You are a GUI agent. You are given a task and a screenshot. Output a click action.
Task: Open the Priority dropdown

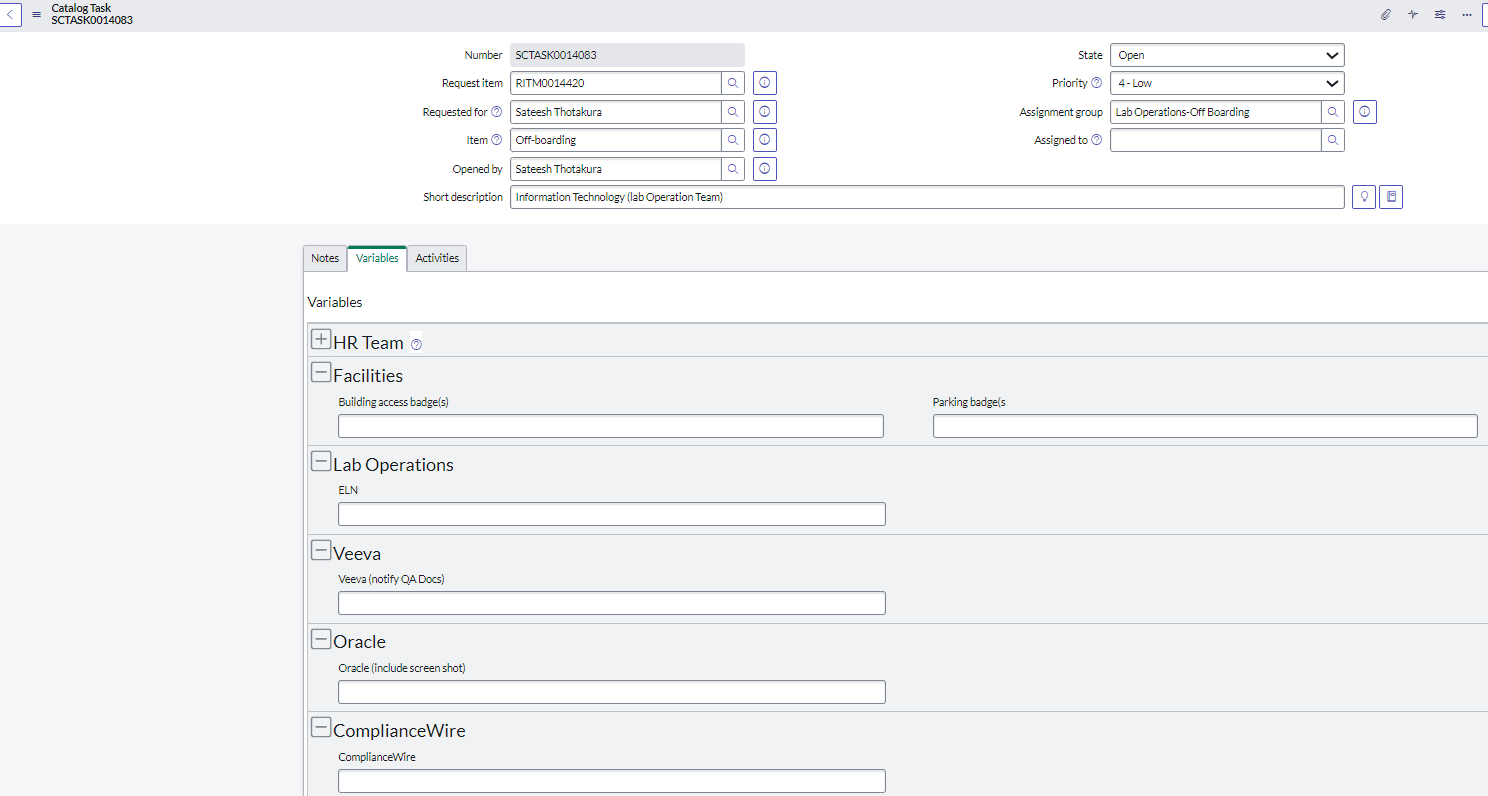[1227, 83]
